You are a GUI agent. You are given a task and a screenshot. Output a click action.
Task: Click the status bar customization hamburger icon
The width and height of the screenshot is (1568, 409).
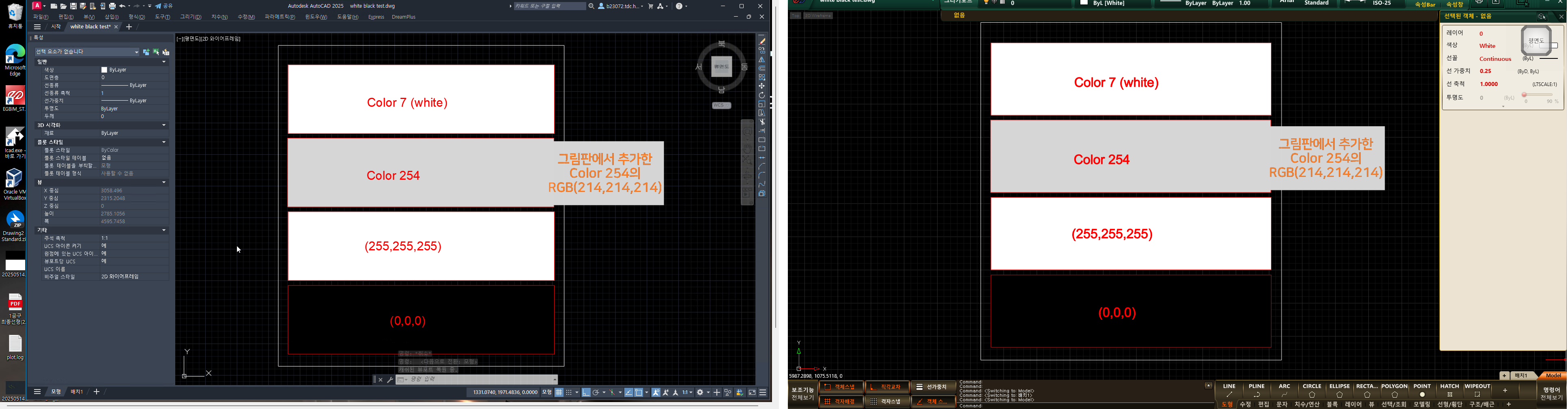763,393
